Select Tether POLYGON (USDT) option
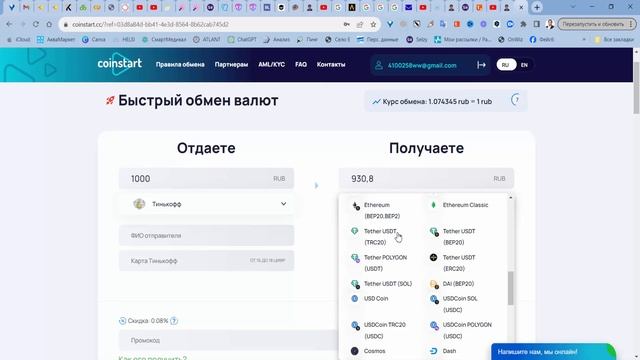The height and width of the screenshot is (360, 640). pos(379,263)
